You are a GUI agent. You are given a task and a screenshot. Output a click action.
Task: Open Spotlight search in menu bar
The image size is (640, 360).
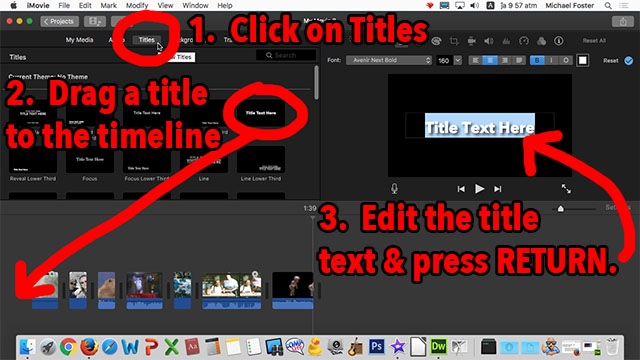tap(608, 6)
